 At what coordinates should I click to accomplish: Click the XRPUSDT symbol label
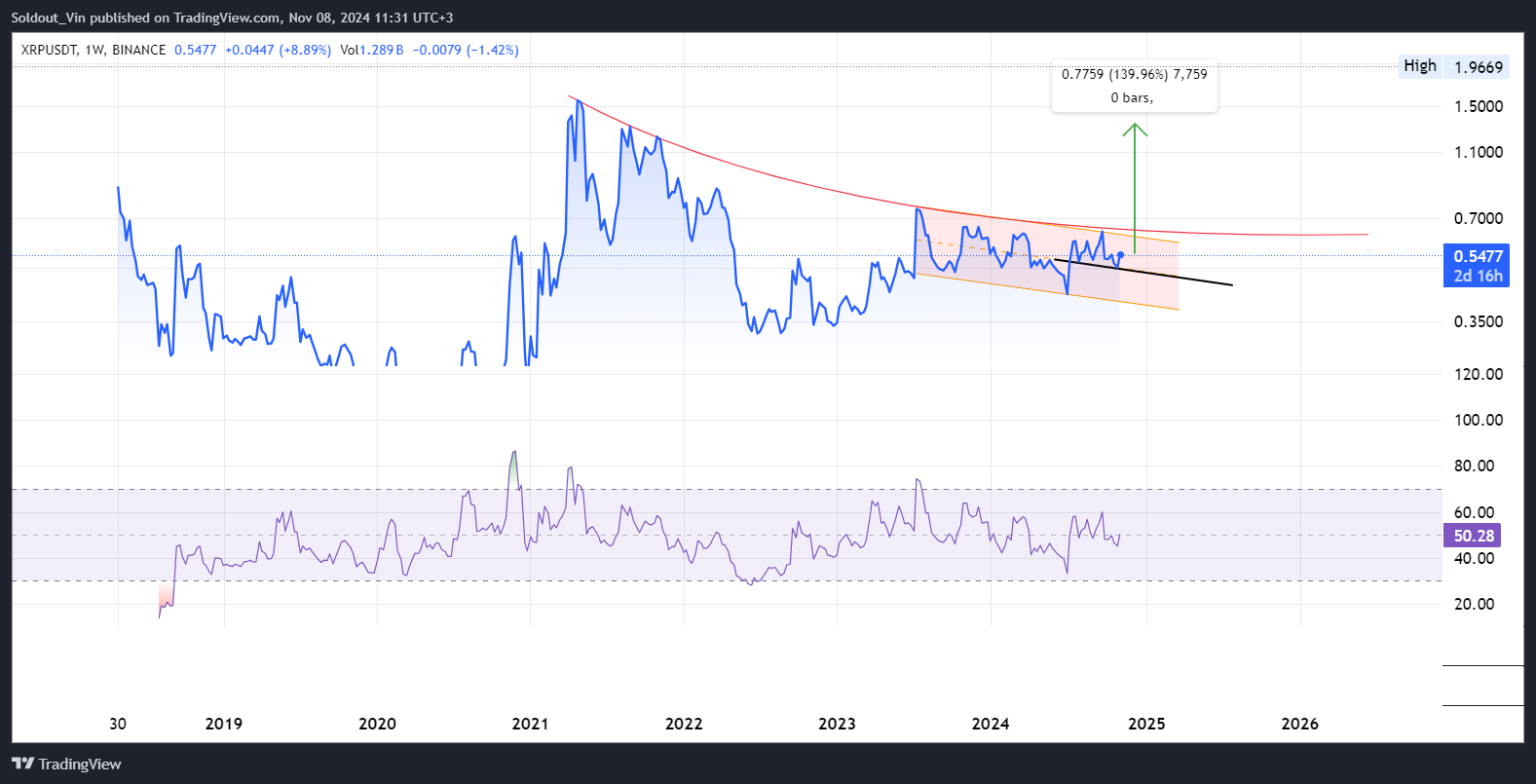click(x=49, y=50)
